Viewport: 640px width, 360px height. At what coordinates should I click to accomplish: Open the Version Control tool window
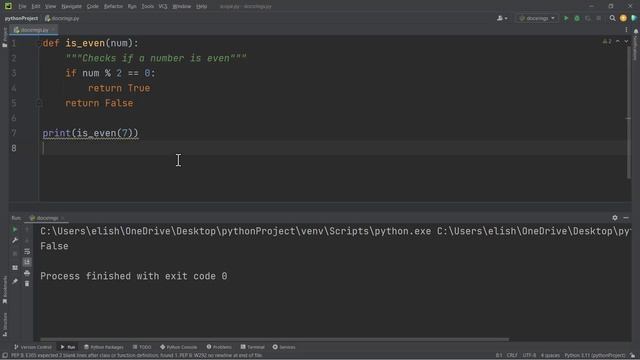[x=33, y=347]
